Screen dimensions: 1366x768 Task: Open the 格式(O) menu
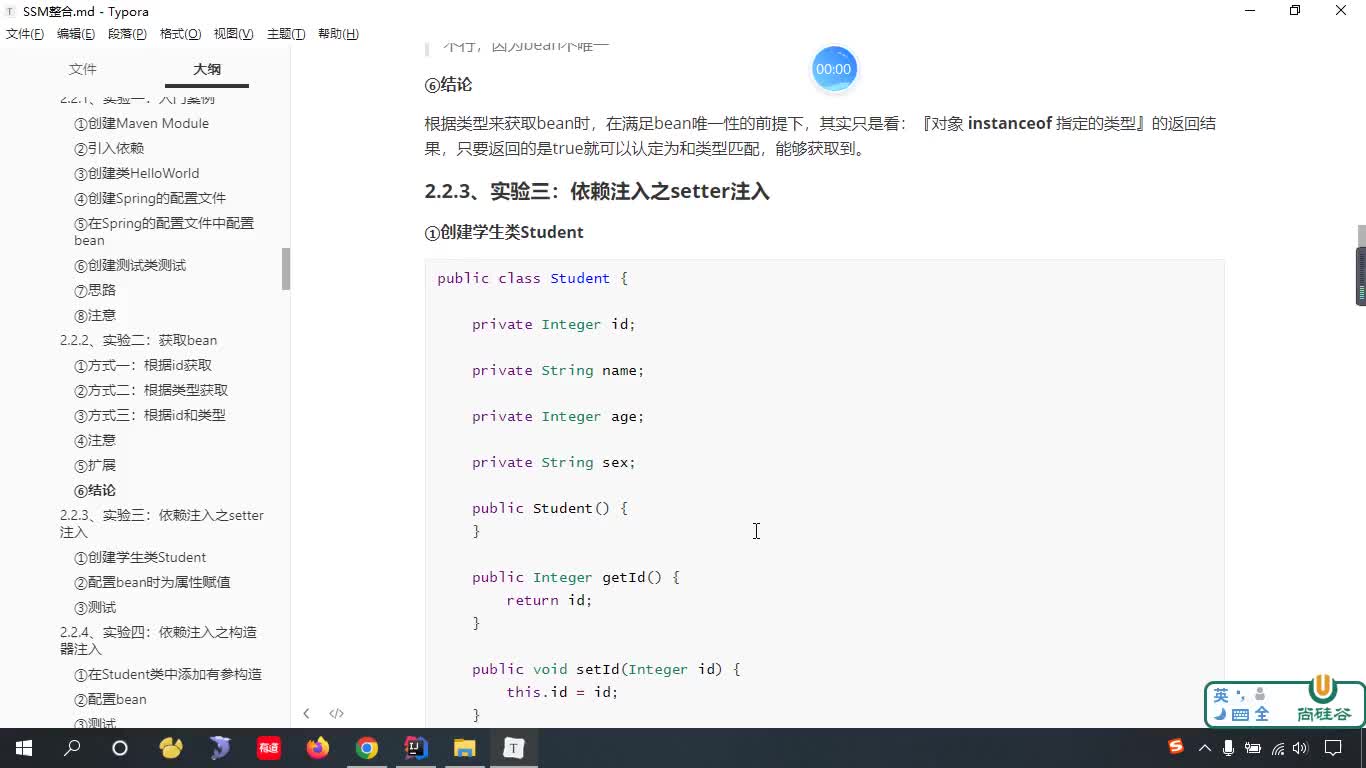pos(181,34)
